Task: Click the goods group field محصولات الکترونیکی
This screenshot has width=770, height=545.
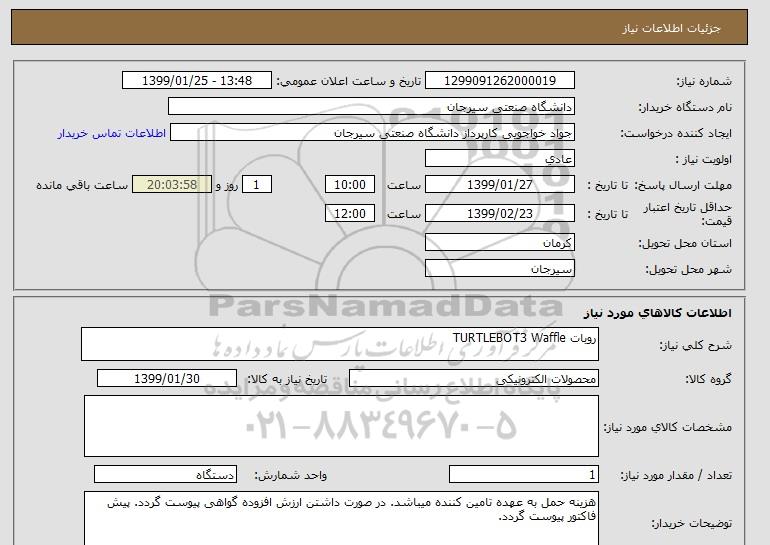Action: click(473, 379)
